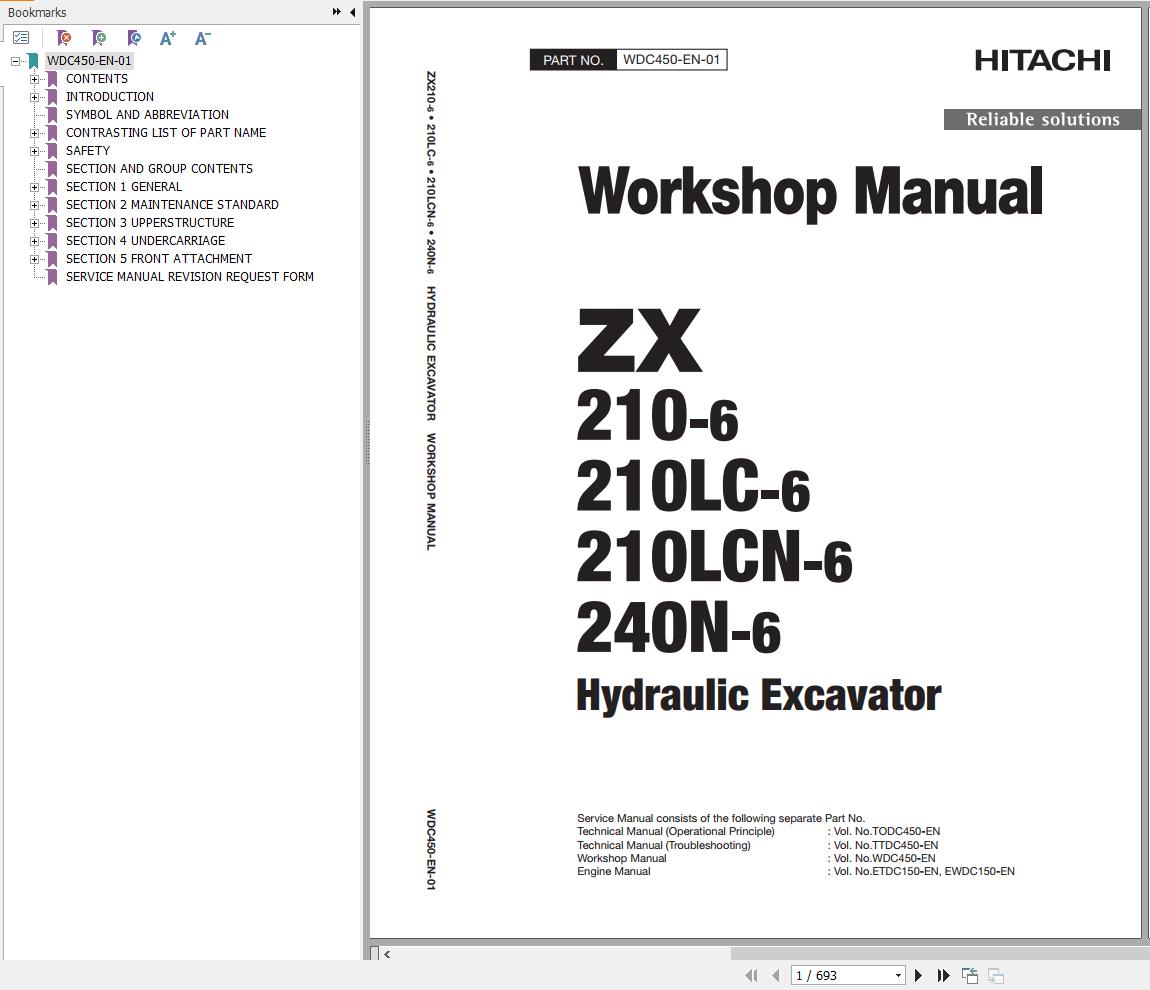Open CONTRASTING LIST OF PART NAME
Image resolution: width=1150 pixels, height=990 pixels.
(166, 133)
